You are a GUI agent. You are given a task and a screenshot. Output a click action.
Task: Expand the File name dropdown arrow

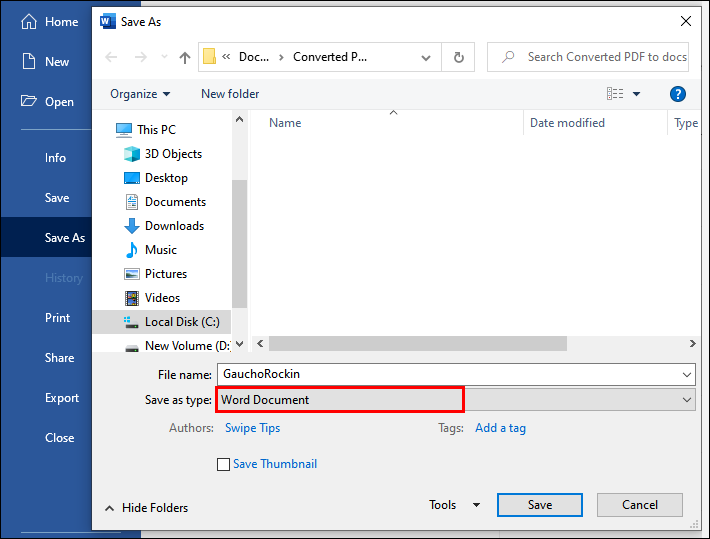coord(686,375)
